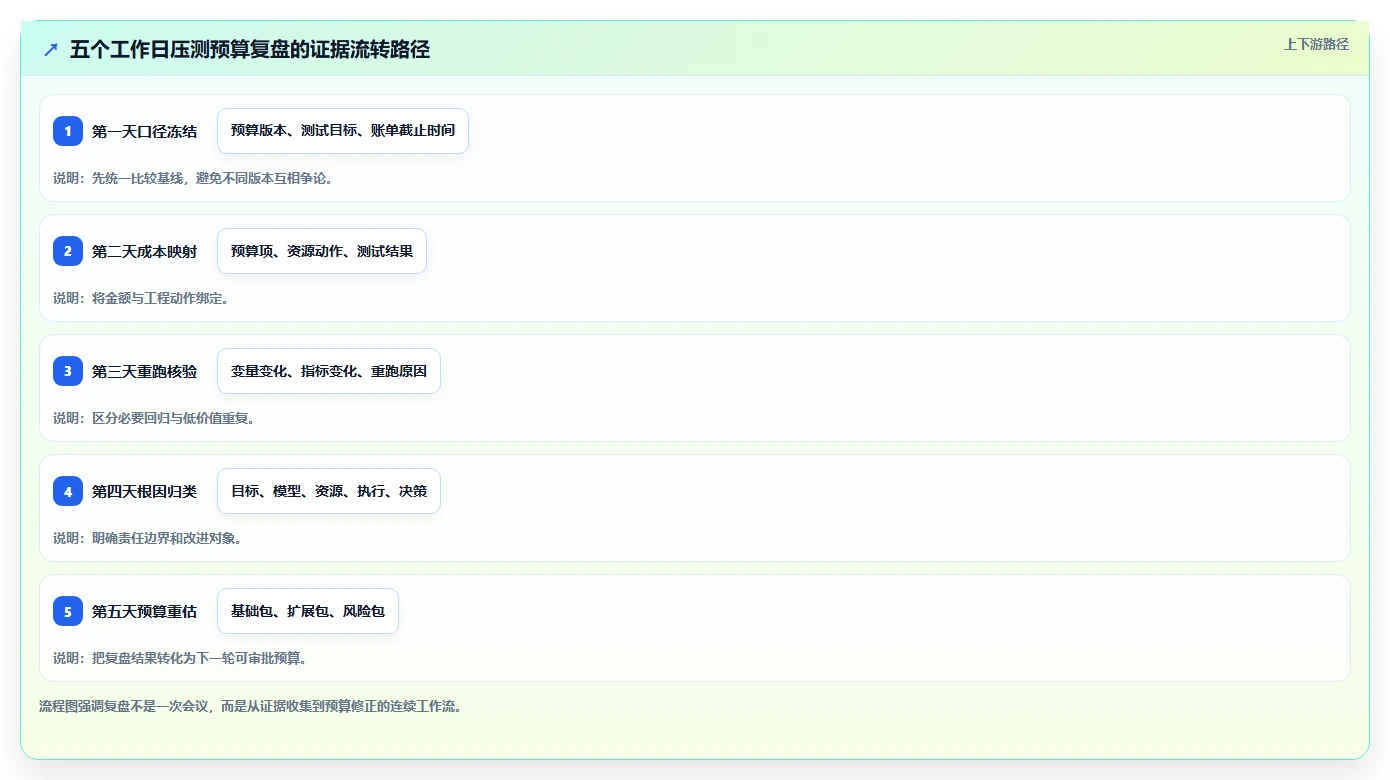Click the 预算版本、测试目标、账单截止时间 chip

343,131
